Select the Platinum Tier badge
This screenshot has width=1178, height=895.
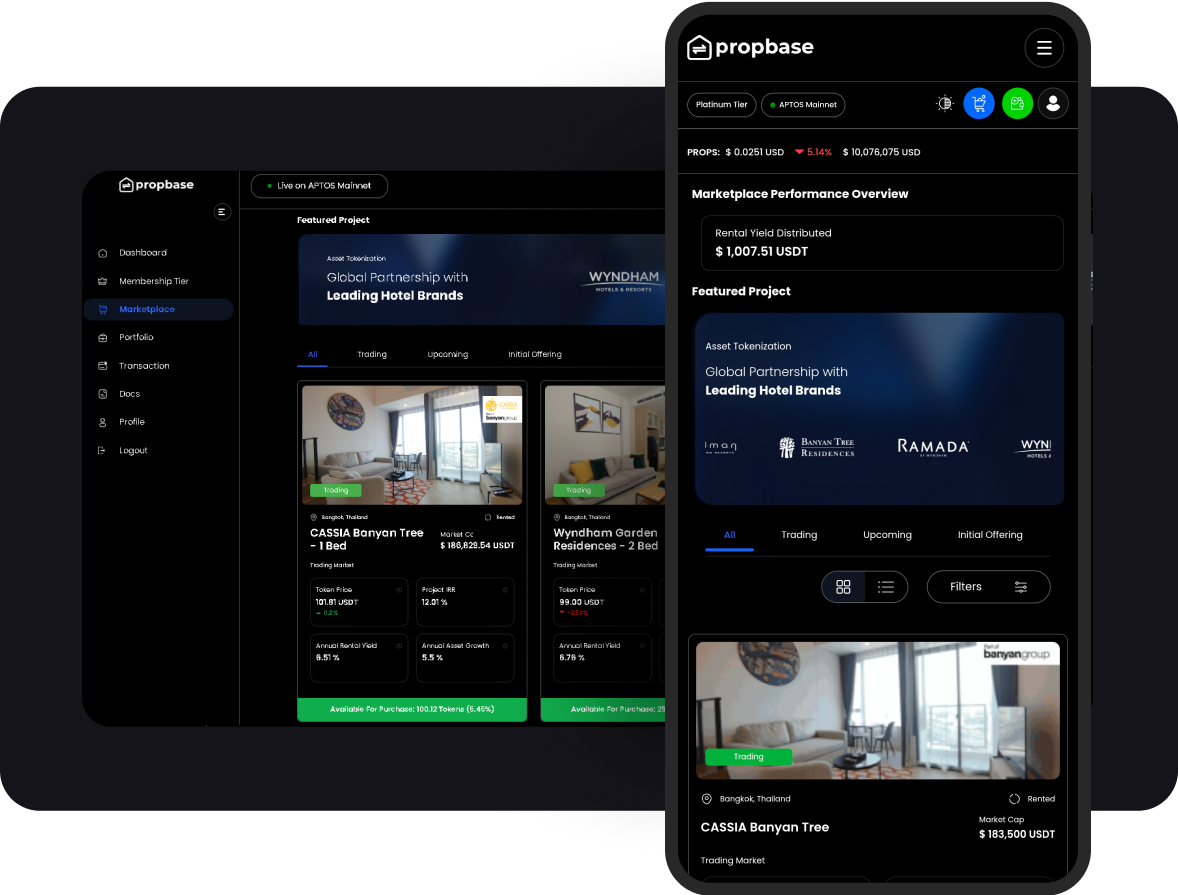coord(721,105)
